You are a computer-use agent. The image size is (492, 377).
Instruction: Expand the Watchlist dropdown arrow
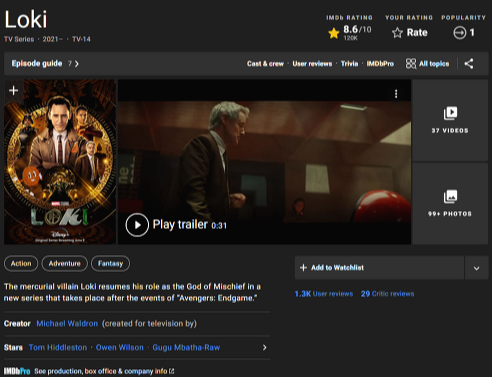[476, 268]
